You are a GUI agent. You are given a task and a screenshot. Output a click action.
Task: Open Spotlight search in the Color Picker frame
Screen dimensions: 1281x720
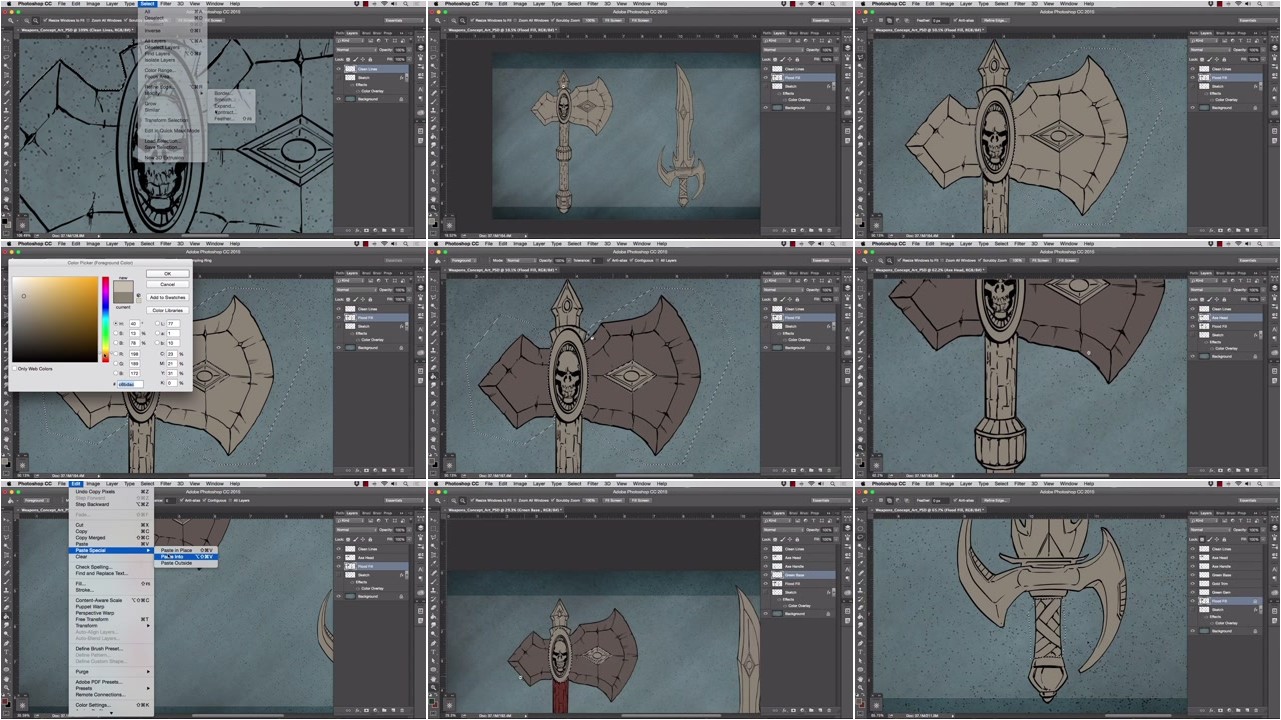click(x=405, y=243)
